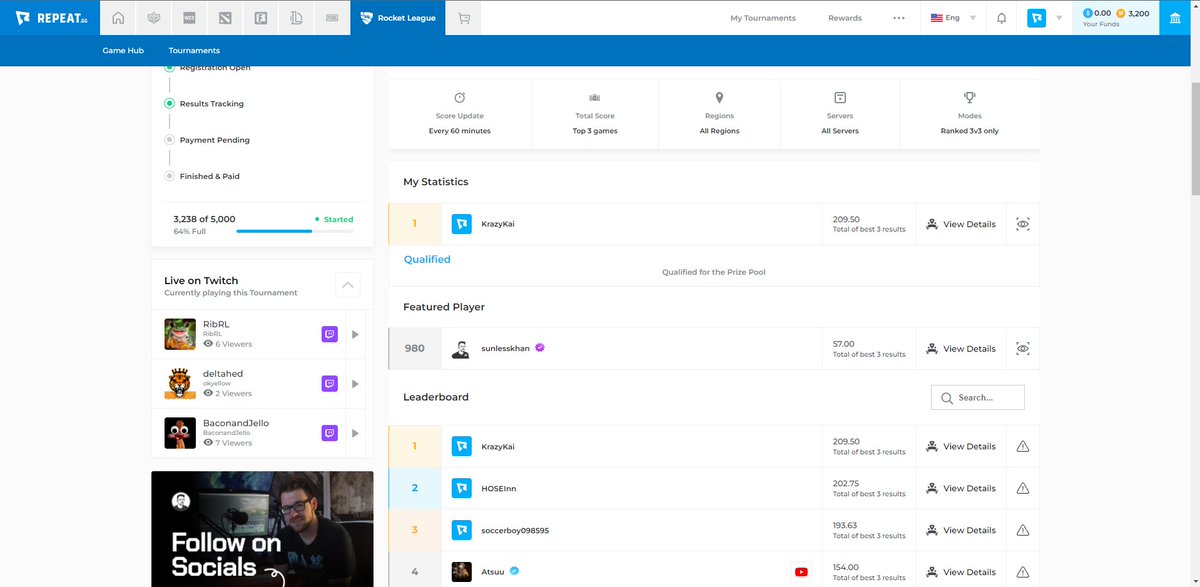Open the PUBG game tab icon

(331, 18)
